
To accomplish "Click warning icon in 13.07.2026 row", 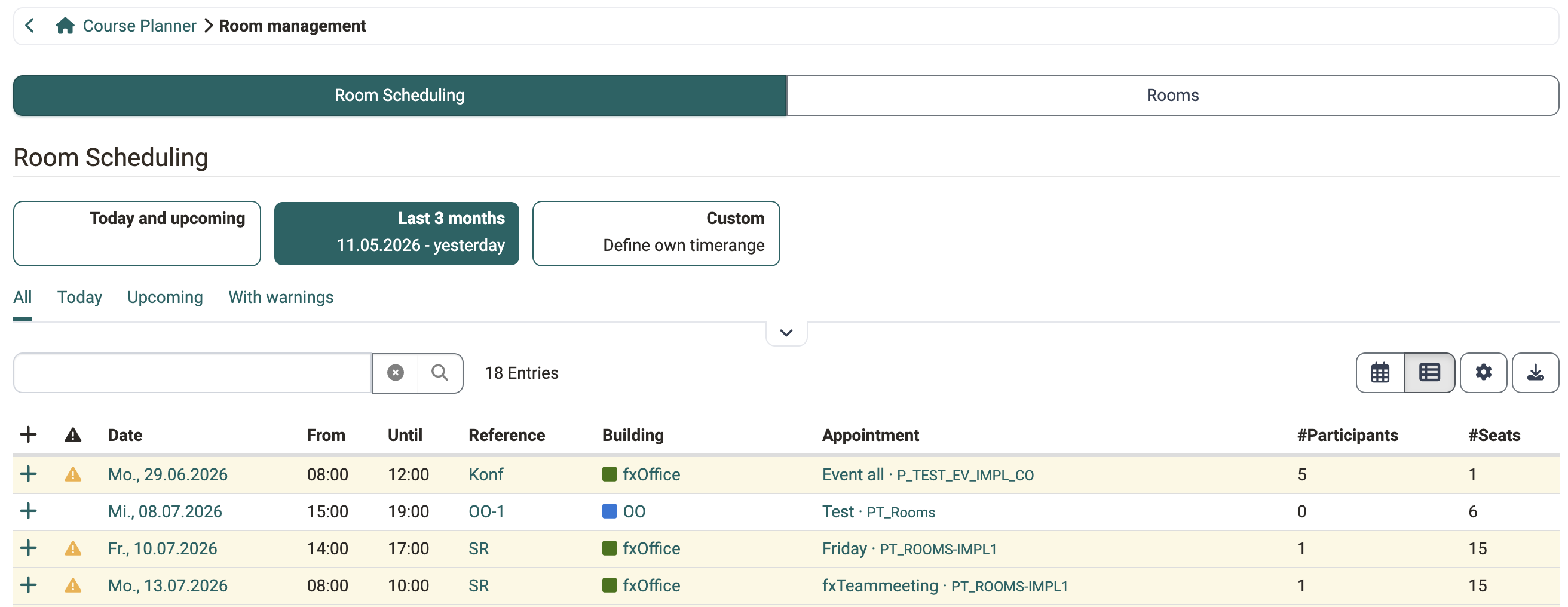I will (x=73, y=585).
